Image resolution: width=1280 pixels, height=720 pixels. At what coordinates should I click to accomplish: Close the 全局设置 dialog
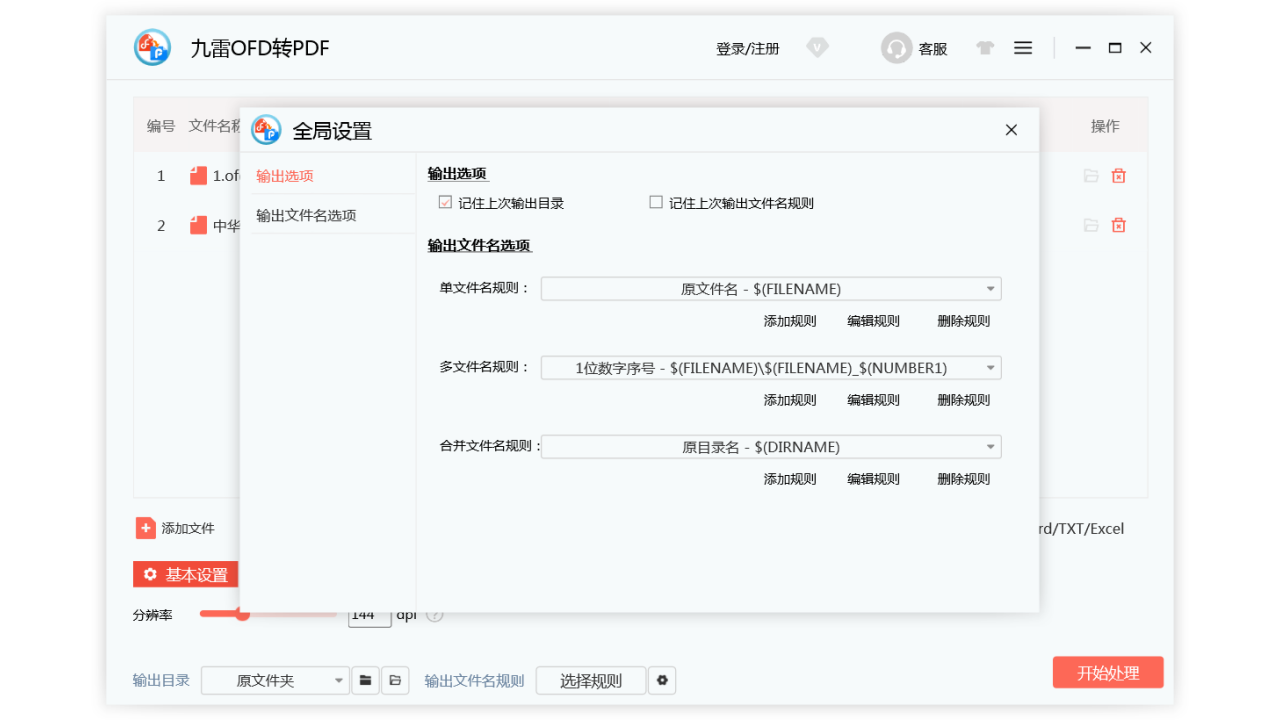coord(1011,130)
